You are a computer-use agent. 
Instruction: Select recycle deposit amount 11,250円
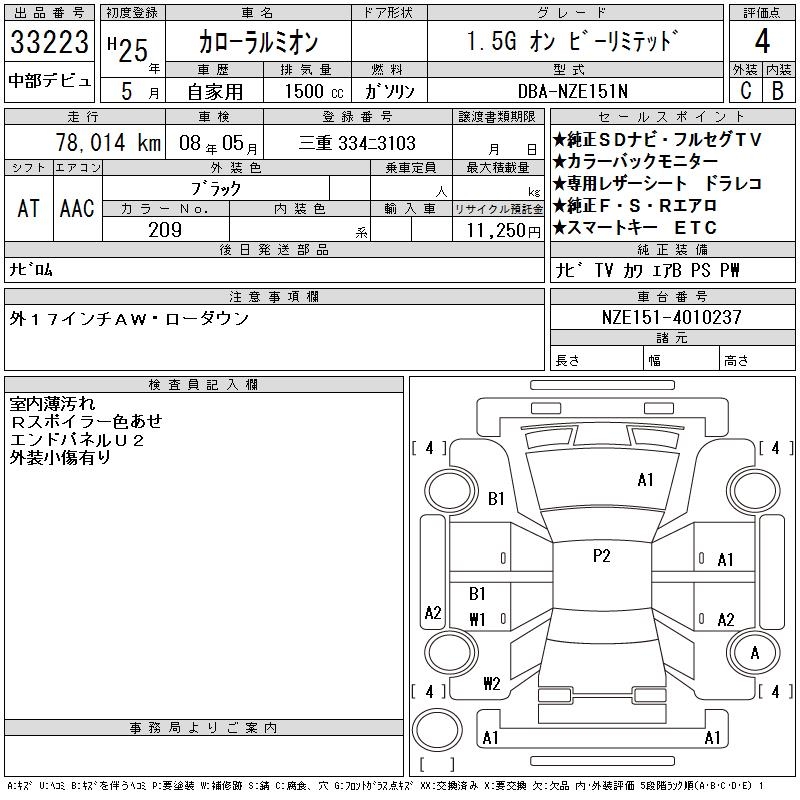[x=504, y=231]
